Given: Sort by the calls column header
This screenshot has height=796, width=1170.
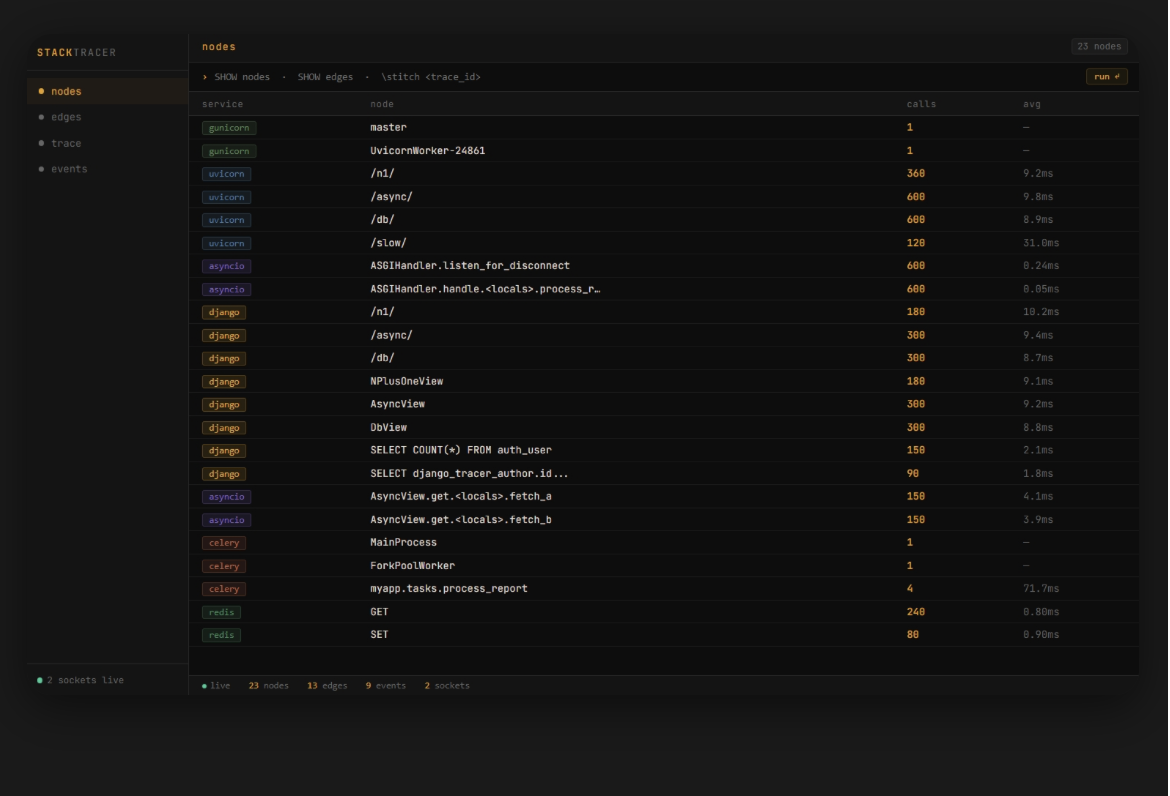Looking at the screenshot, I should click(921, 104).
